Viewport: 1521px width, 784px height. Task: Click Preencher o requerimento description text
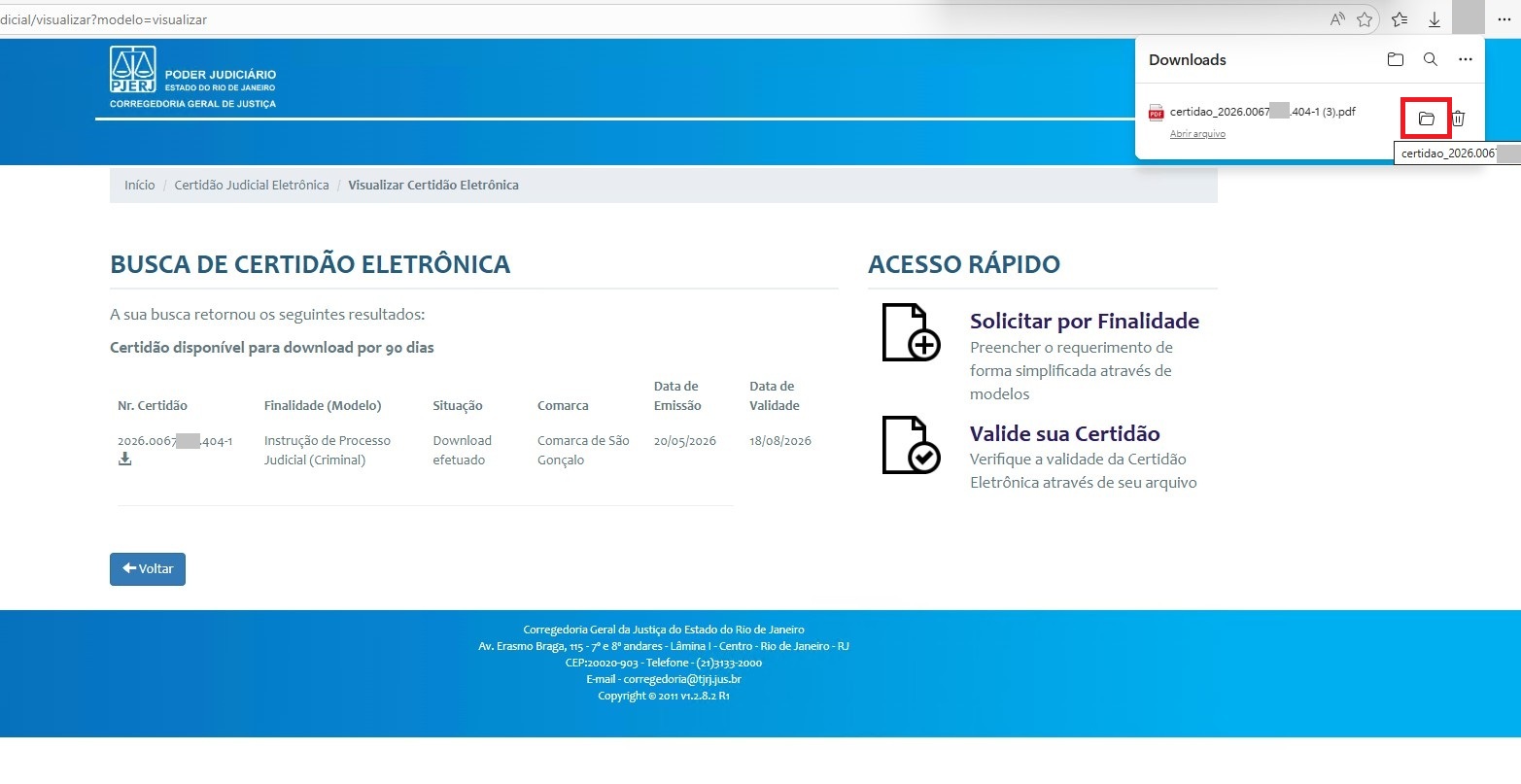point(1071,370)
